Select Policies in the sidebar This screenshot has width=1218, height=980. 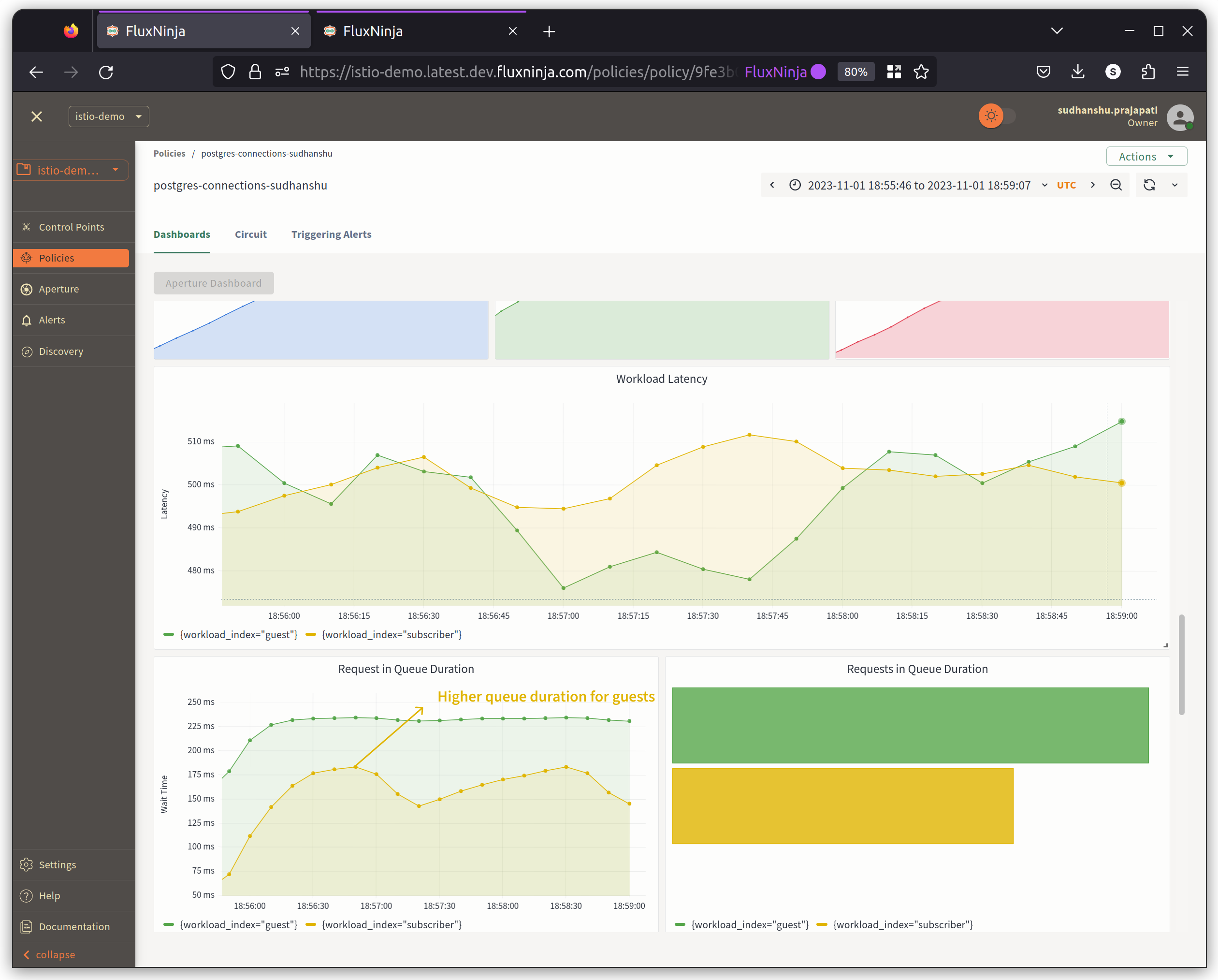point(71,258)
